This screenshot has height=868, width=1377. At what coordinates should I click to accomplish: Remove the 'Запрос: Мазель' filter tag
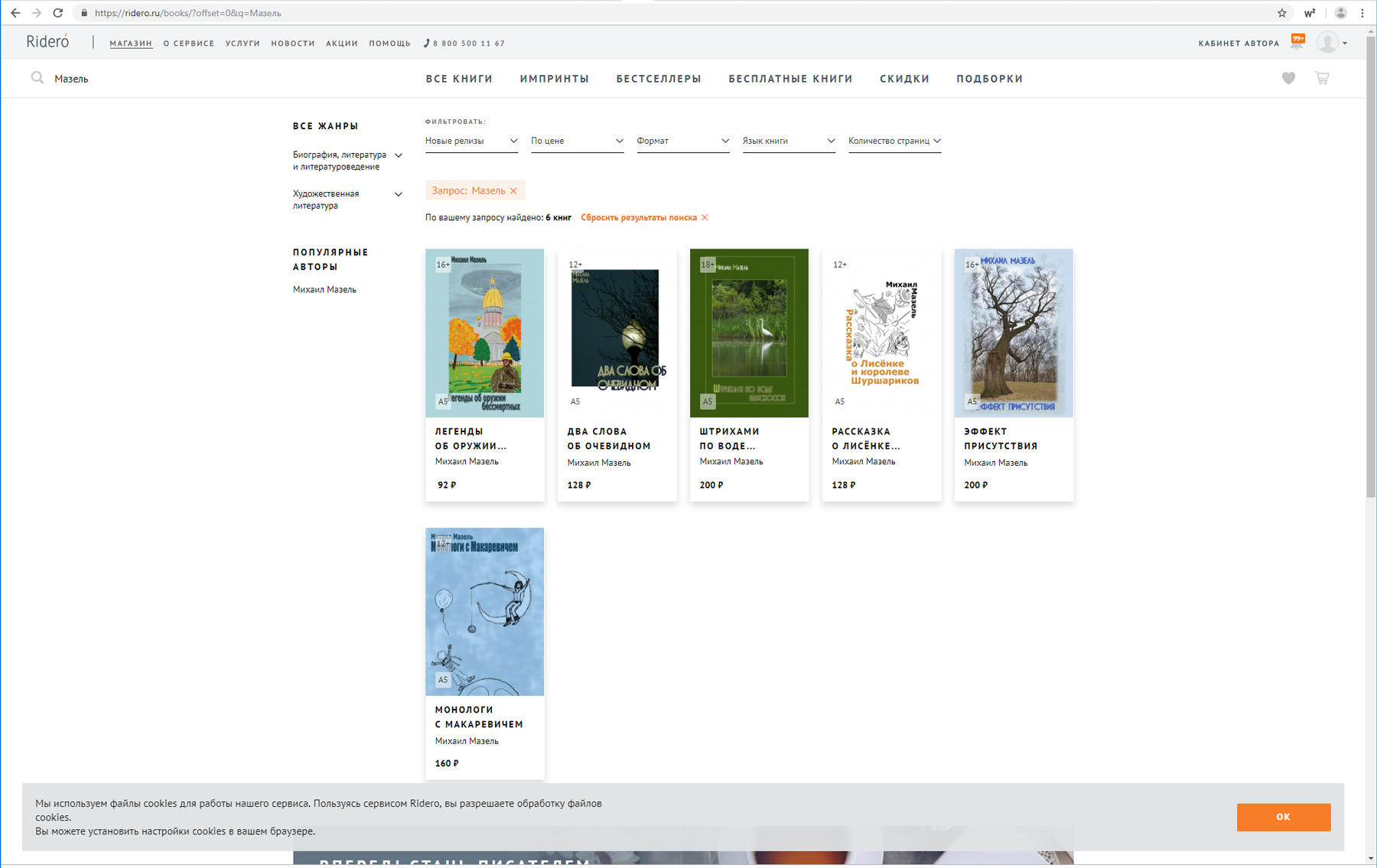tap(513, 191)
